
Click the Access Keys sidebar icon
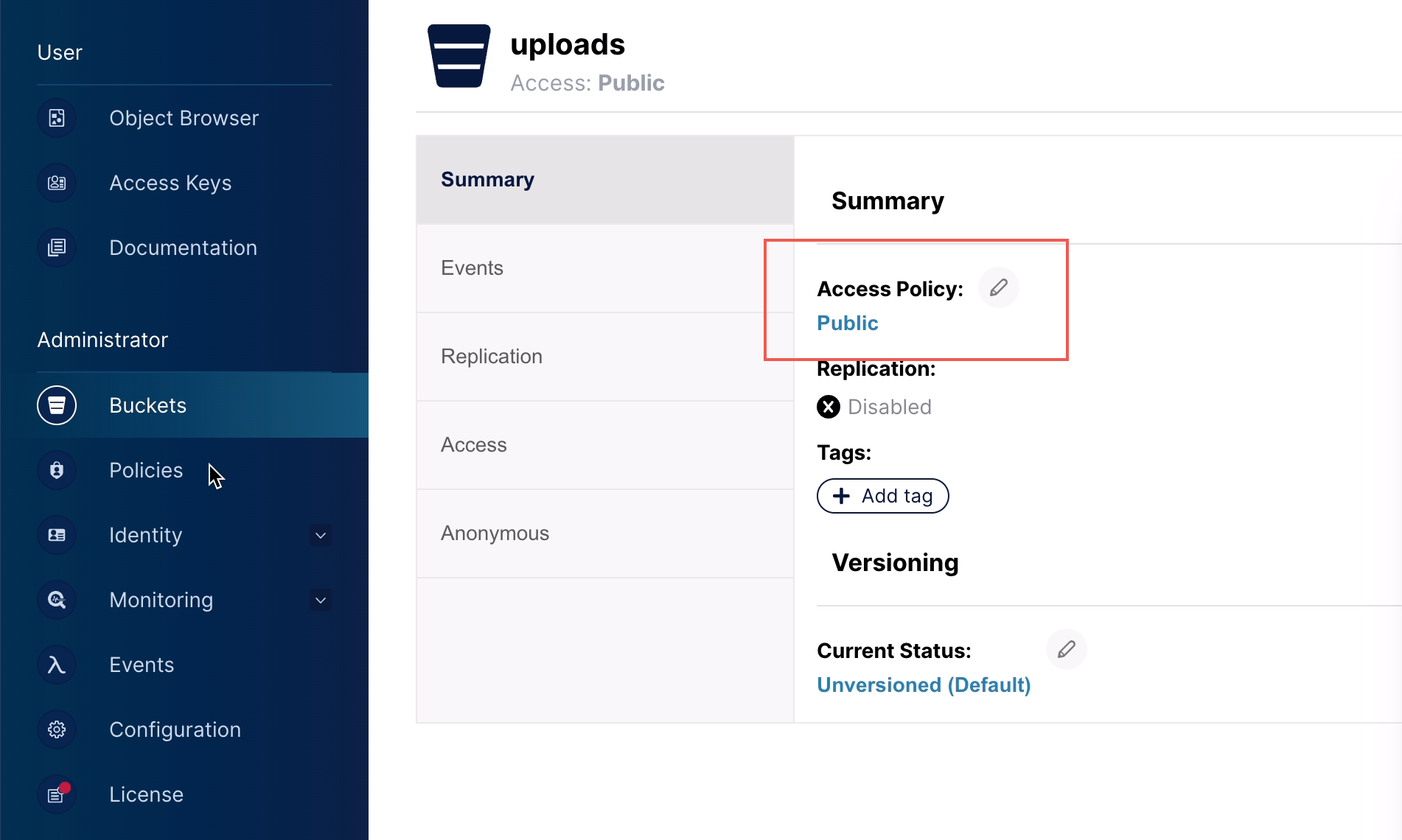57,183
